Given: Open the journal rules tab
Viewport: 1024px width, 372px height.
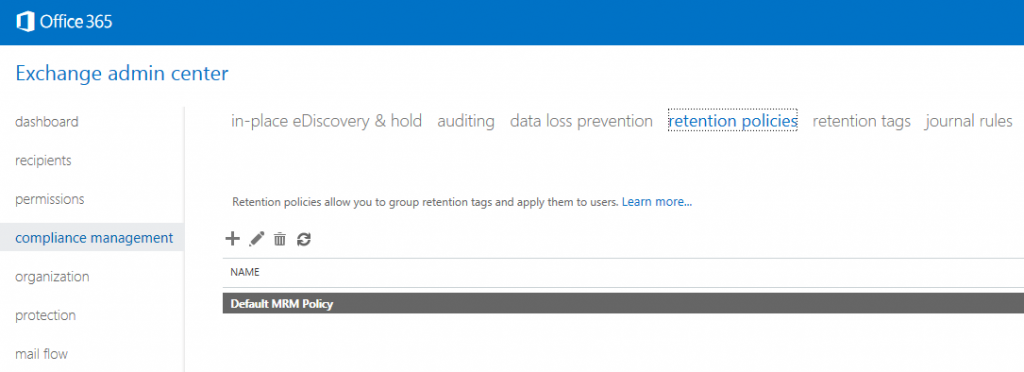Looking at the screenshot, I should click(969, 121).
